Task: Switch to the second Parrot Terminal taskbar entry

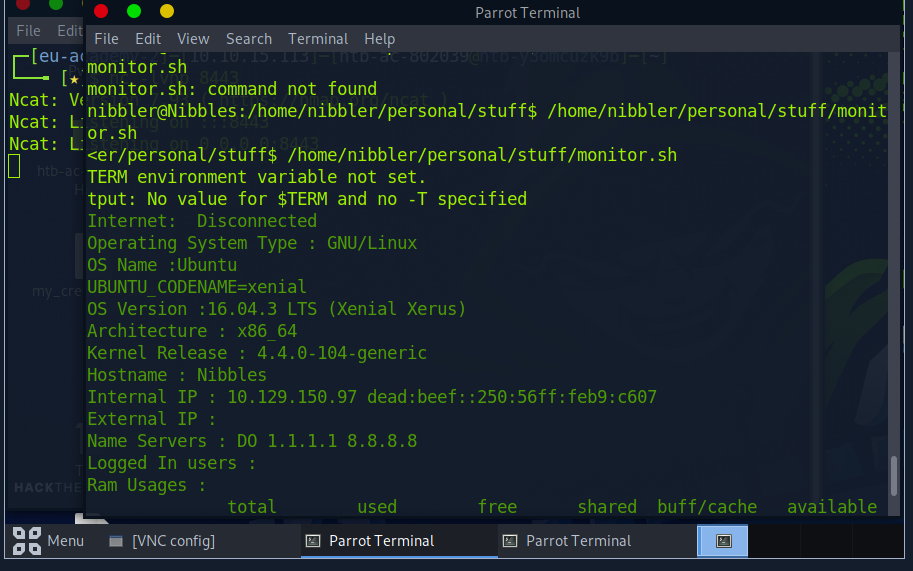Action: (578, 541)
